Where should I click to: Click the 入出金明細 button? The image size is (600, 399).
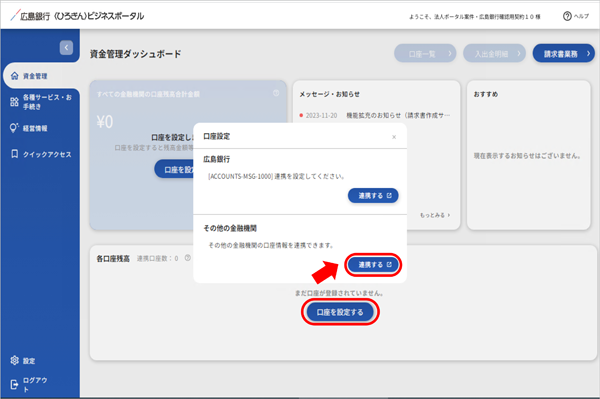[x=494, y=54]
